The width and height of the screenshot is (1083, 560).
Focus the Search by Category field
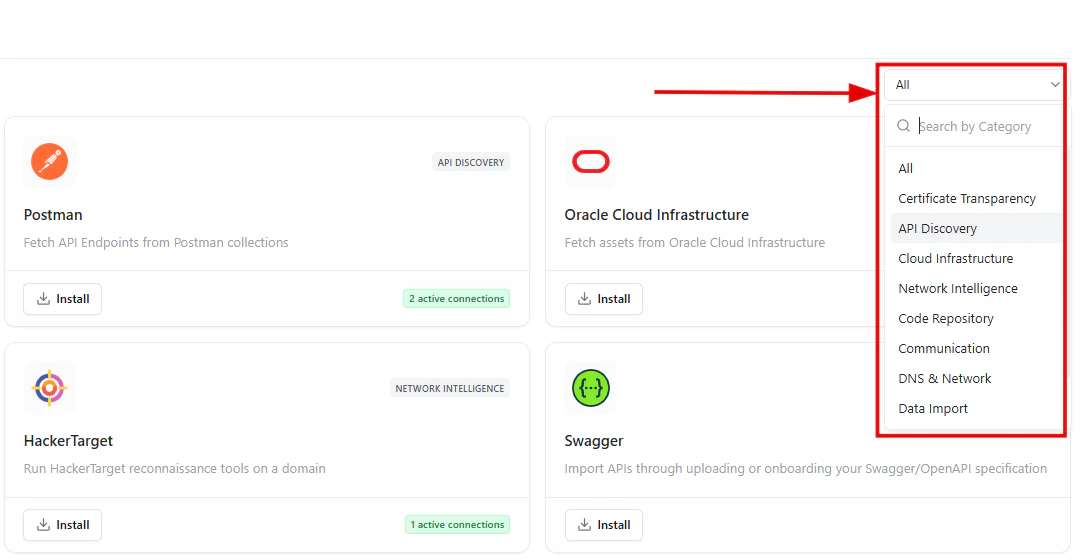click(x=975, y=126)
